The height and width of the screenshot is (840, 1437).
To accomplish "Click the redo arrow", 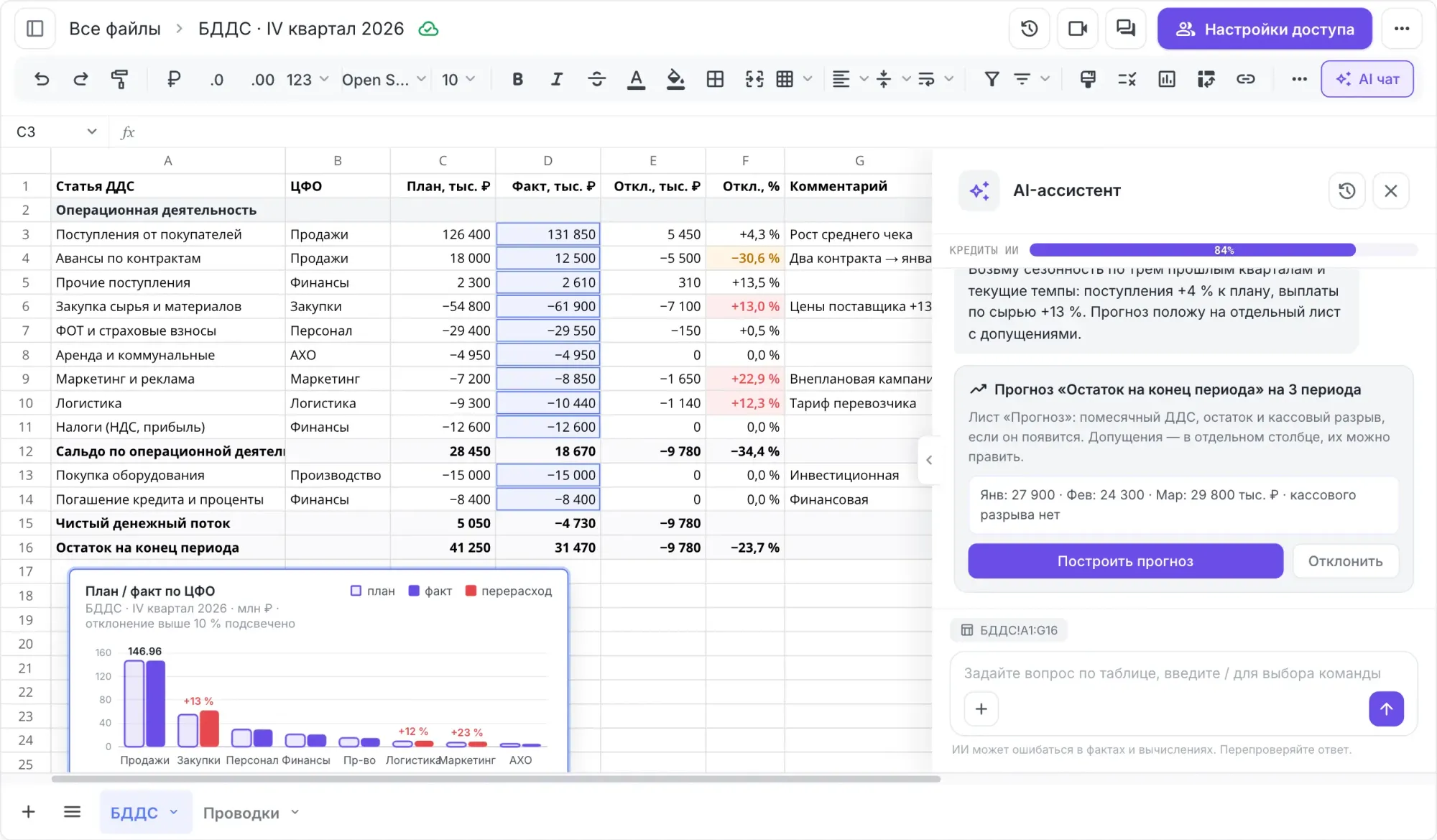I will point(80,79).
